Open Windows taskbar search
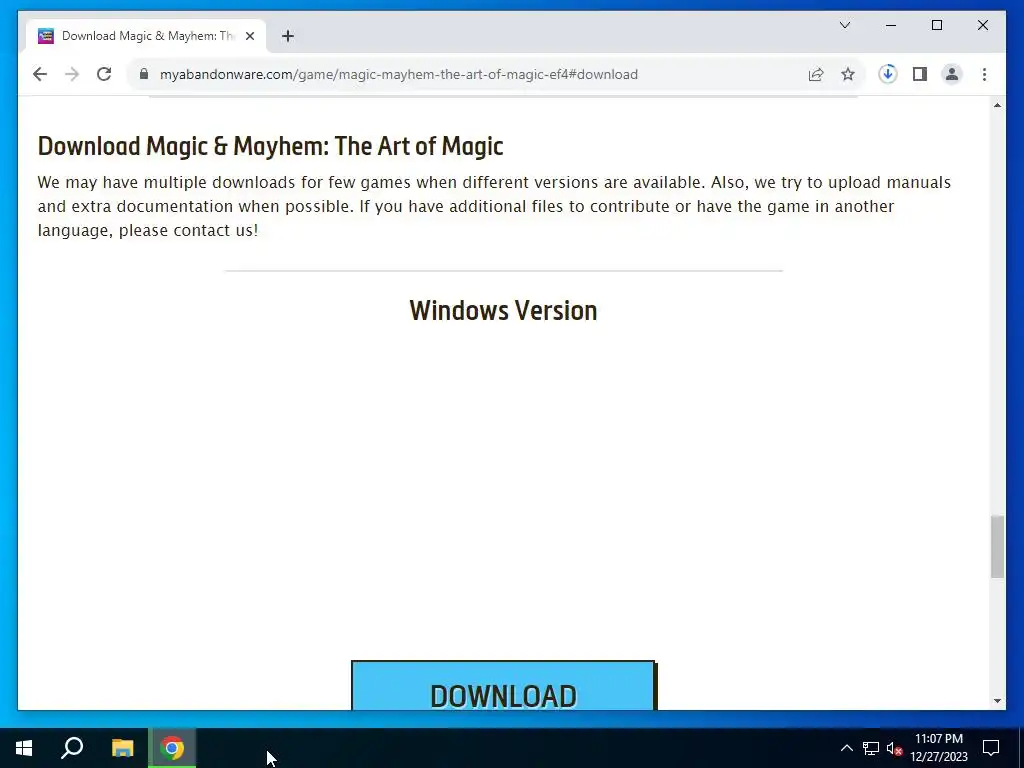1024x768 pixels. [x=72, y=748]
